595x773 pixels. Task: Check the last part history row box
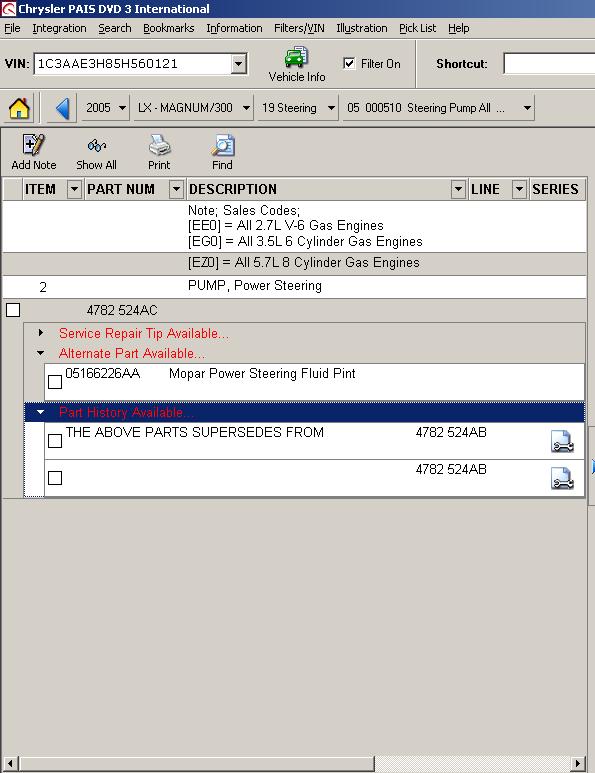tap(55, 478)
